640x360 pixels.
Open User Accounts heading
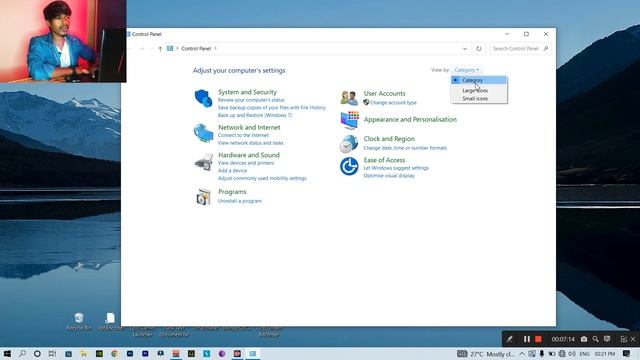tap(384, 93)
